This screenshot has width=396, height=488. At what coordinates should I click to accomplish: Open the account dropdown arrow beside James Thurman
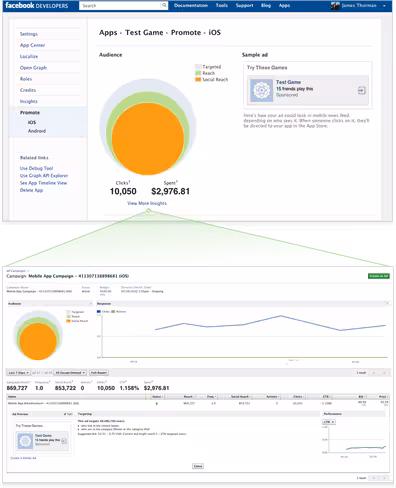coord(384,6)
